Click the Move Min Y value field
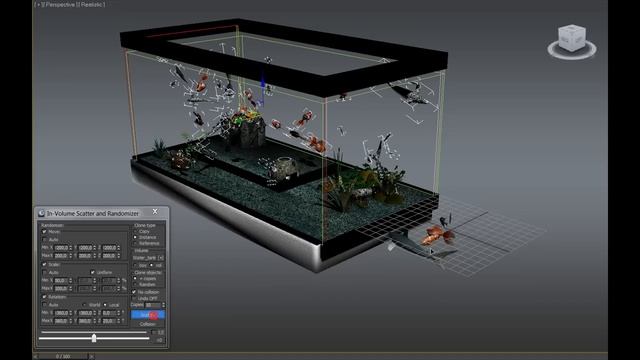The height and width of the screenshot is (360, 640). pos(86,248)
